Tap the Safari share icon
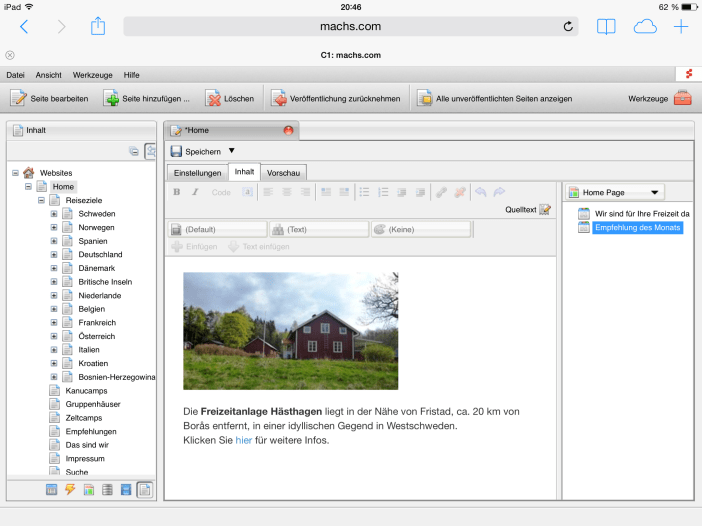 pyautogui.click(x=98, y=27)
